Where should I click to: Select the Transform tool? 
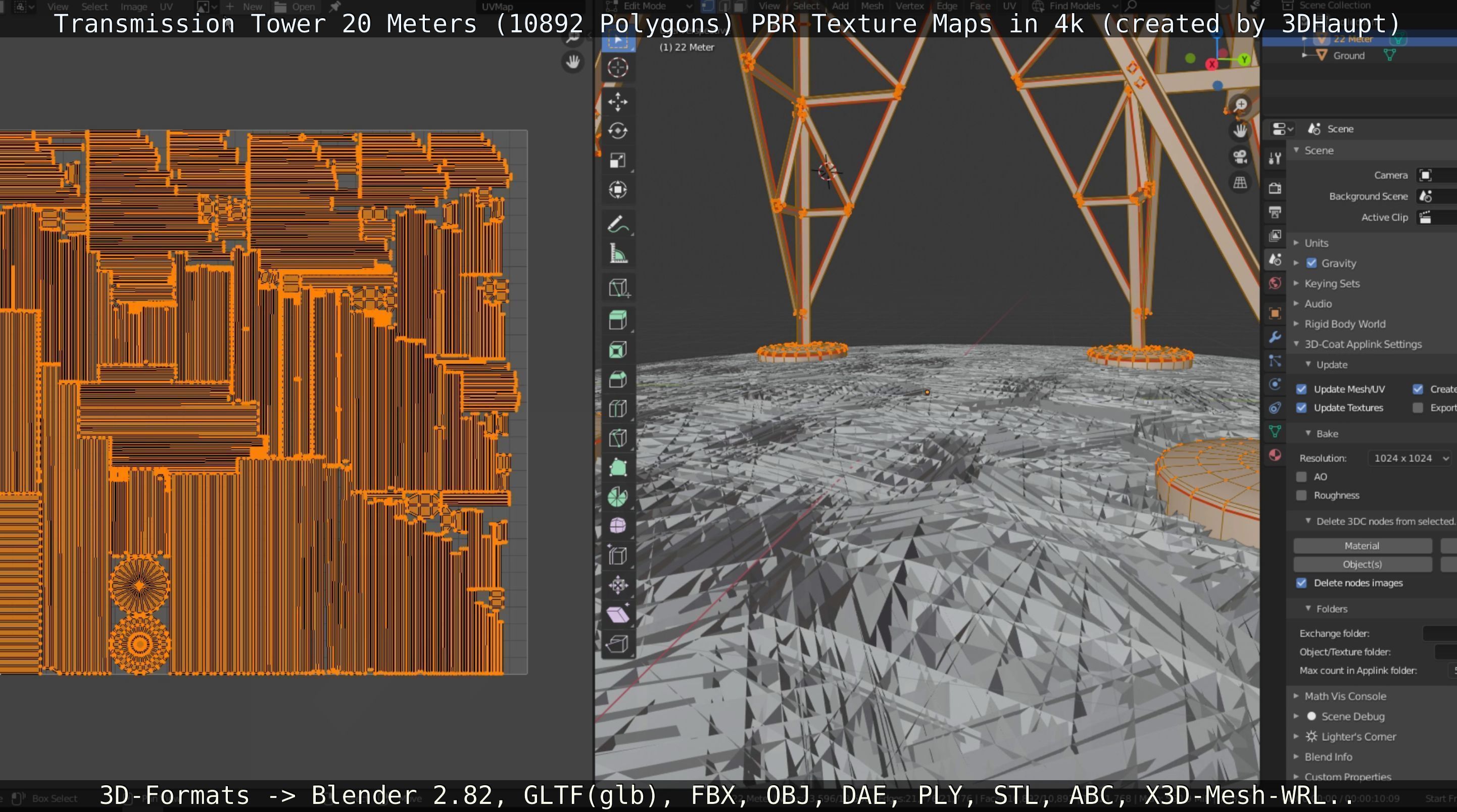618,189
